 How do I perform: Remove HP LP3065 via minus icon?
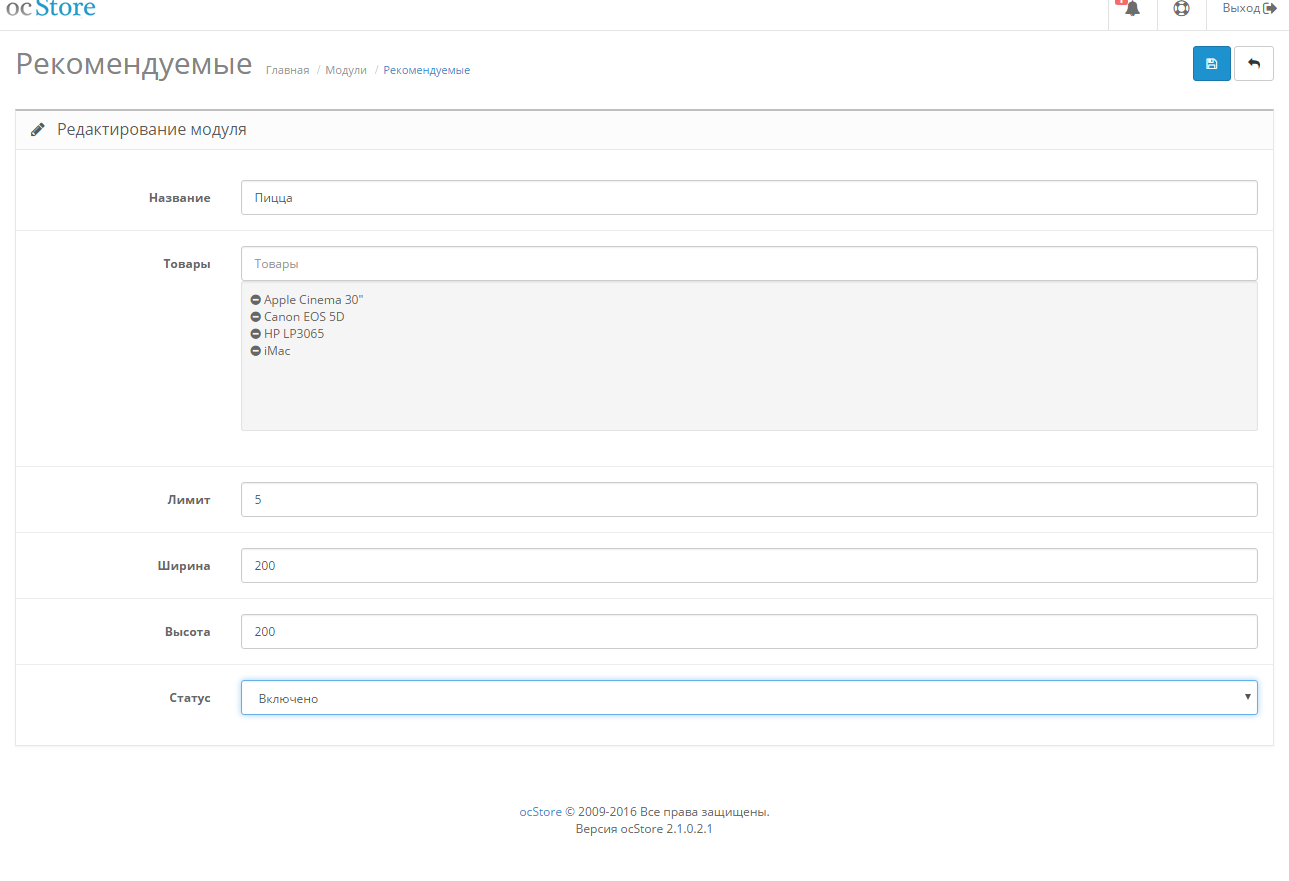point(256,334)
